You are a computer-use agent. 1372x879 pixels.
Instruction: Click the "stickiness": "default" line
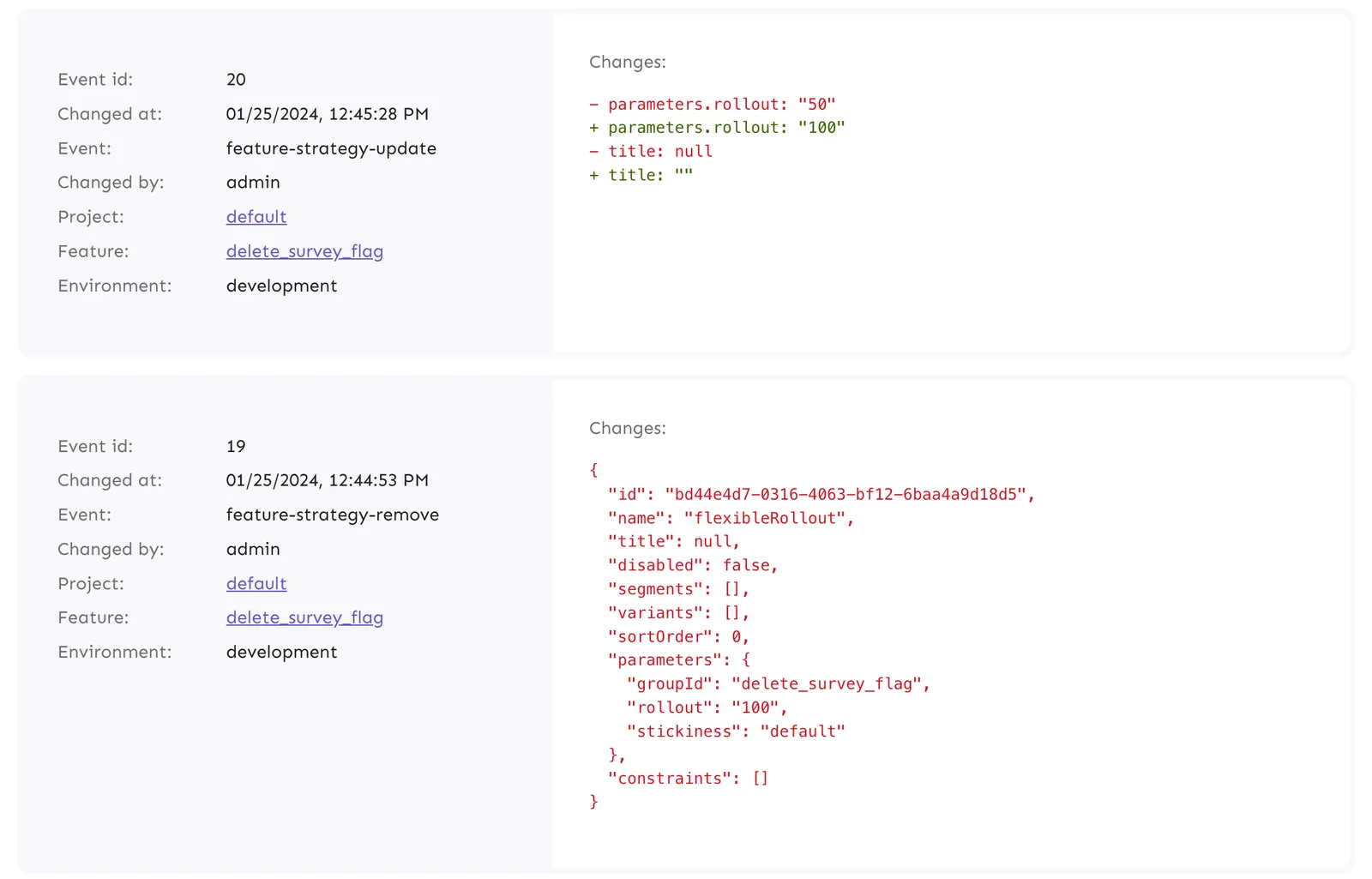click(736, 731)
